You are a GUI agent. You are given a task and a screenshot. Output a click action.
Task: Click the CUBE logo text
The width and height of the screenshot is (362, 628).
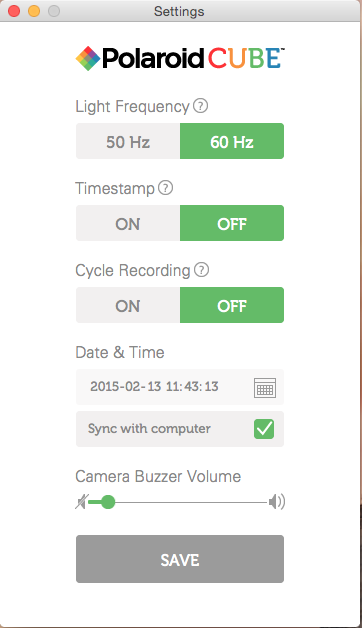(245, 58)
